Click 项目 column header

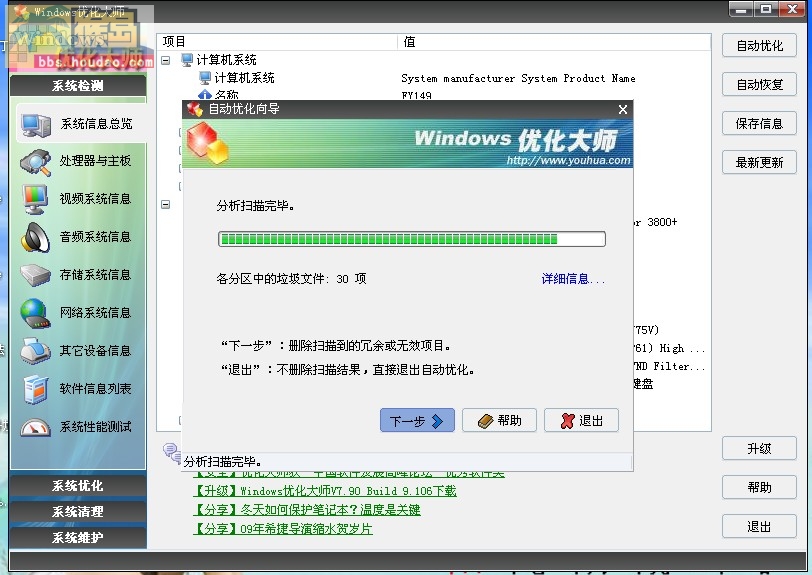[x=277, y=41]
